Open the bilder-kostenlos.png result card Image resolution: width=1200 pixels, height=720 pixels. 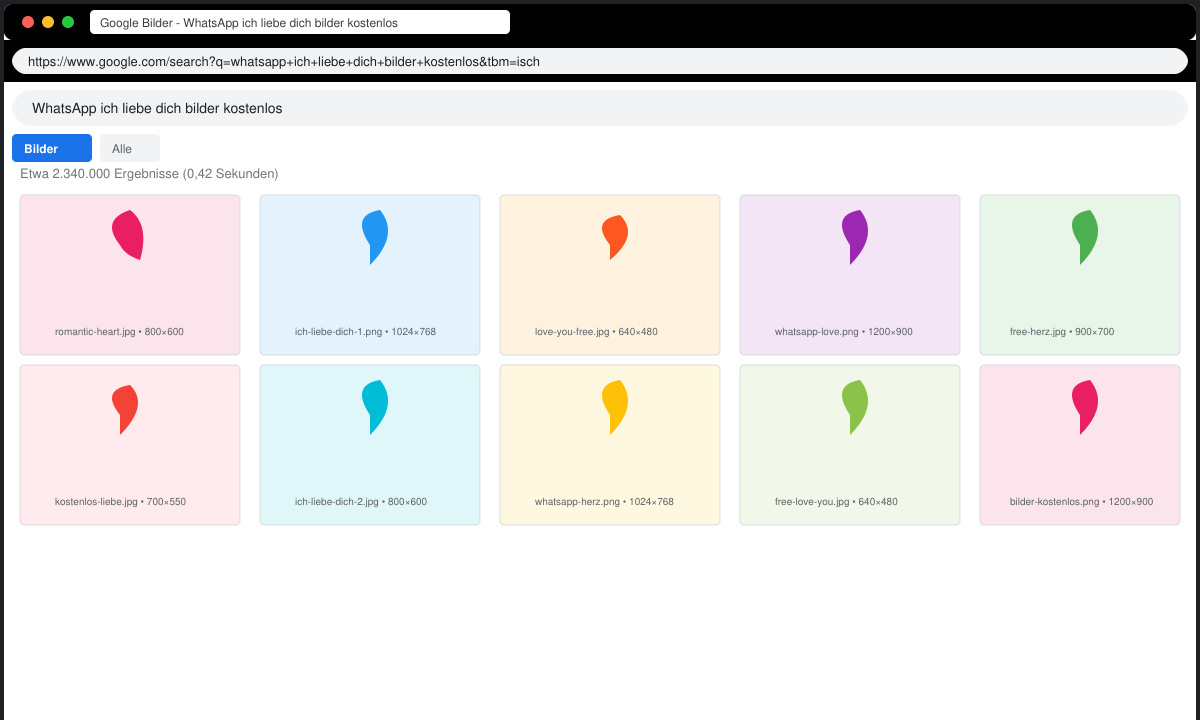coord(1080,445)
